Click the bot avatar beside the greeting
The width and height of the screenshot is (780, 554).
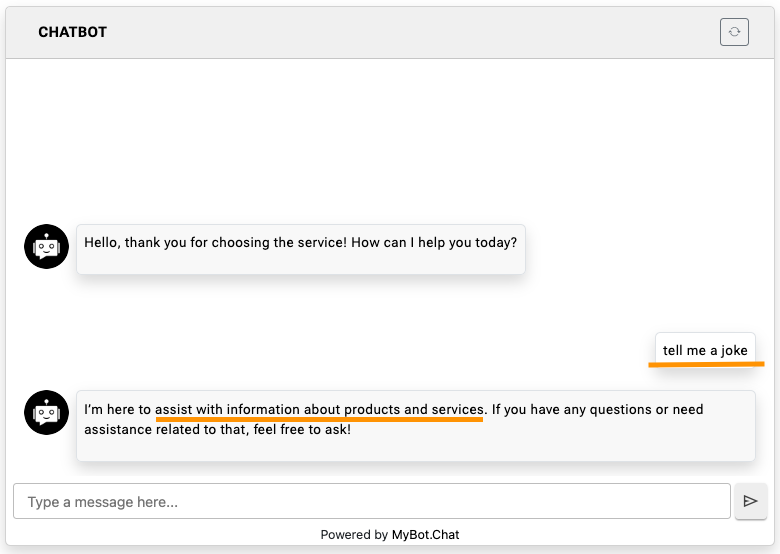46,246
